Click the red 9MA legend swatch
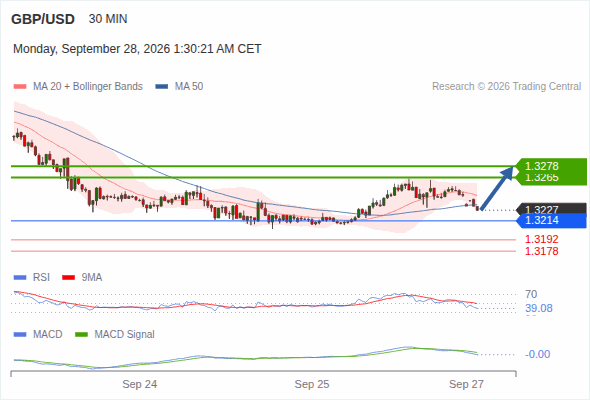Screen dimensions: 590x400 pyautogui.click(x=68, y=278)
